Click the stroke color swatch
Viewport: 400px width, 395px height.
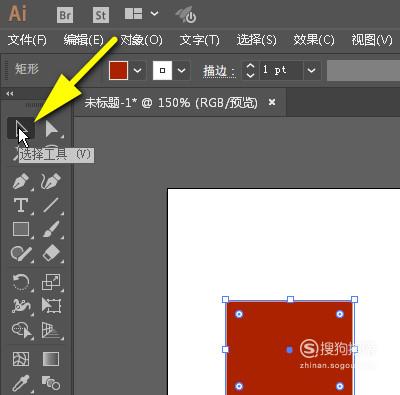coord(162,70)
